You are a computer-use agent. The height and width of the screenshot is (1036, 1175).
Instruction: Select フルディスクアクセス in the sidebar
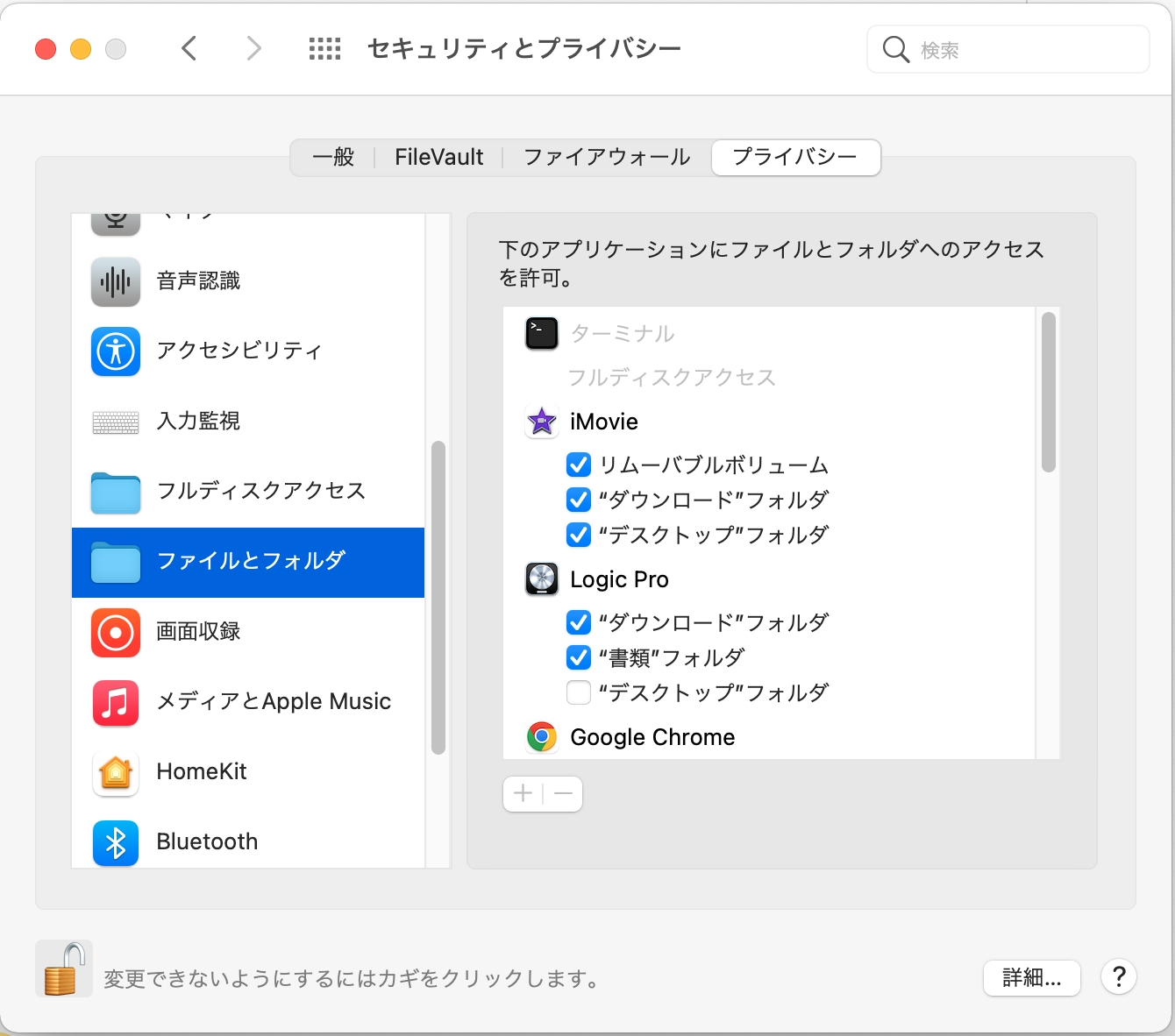point(260,492)
